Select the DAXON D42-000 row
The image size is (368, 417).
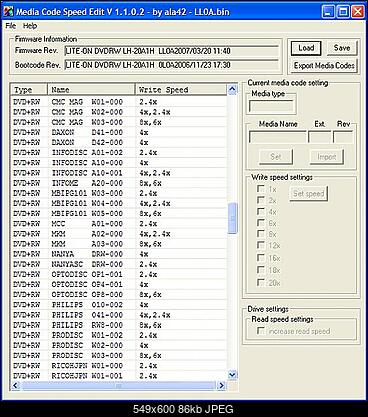click(119, 142)
